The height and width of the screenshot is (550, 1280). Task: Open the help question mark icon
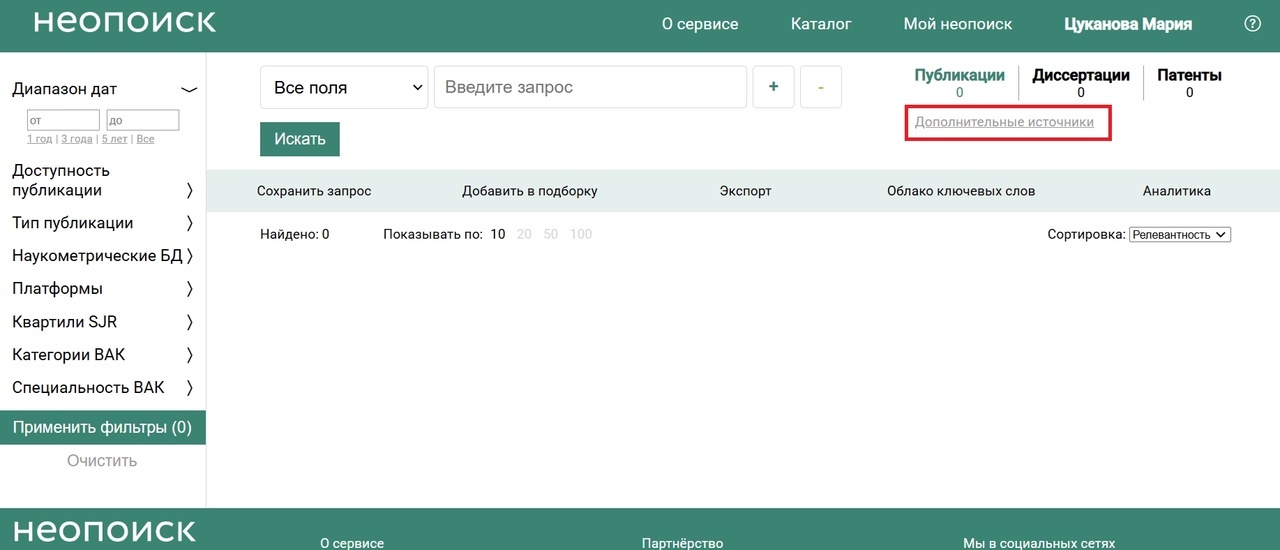[1252, 24]
